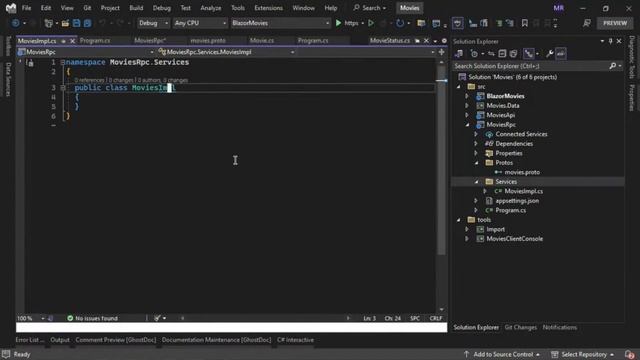Expand the Dependencies node
Screen dimensions: 640x360
tap(476, 144)
